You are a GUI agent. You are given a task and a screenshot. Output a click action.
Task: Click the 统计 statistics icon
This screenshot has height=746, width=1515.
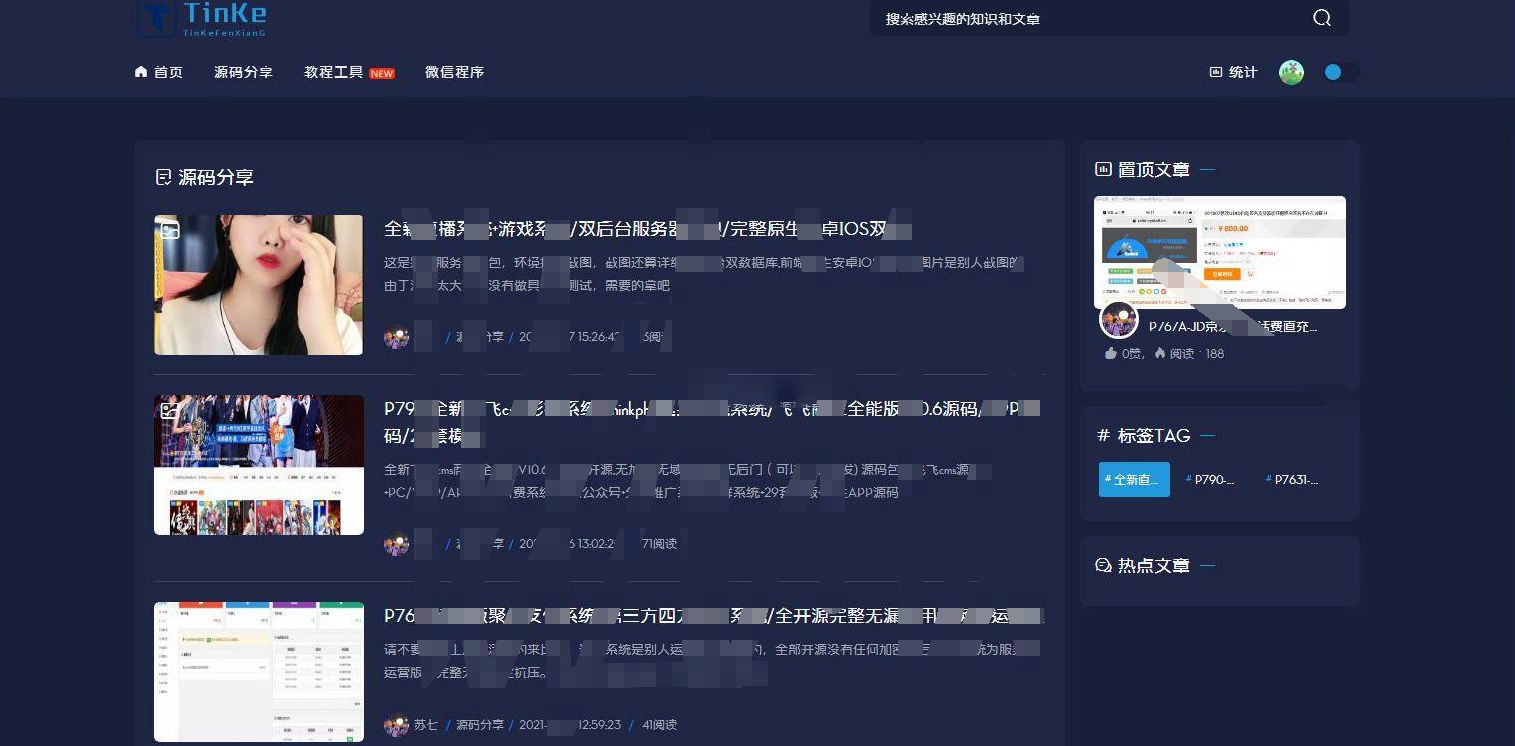pos(1214,71)
